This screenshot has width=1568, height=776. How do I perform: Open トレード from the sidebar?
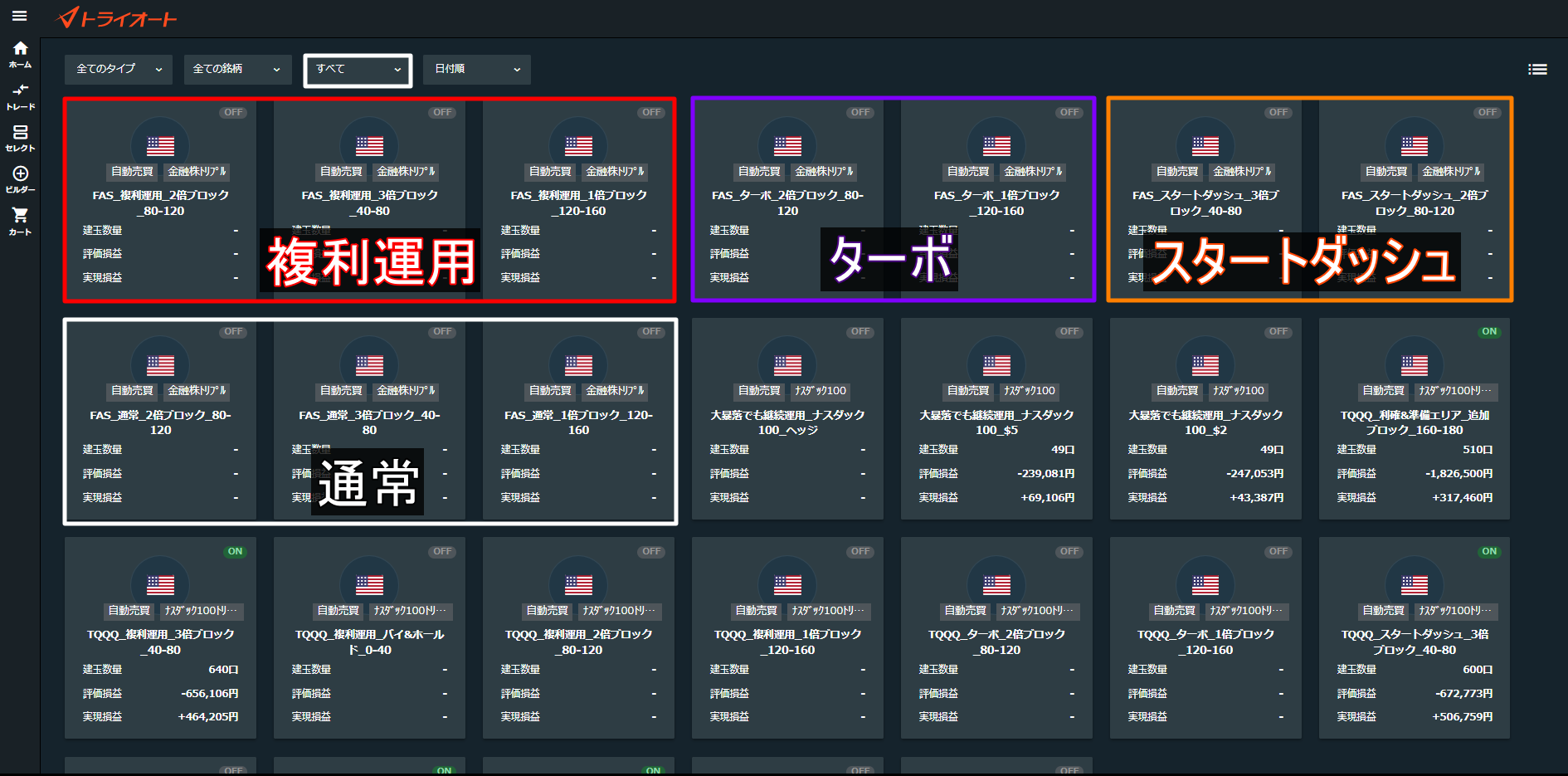click(20, 97)
